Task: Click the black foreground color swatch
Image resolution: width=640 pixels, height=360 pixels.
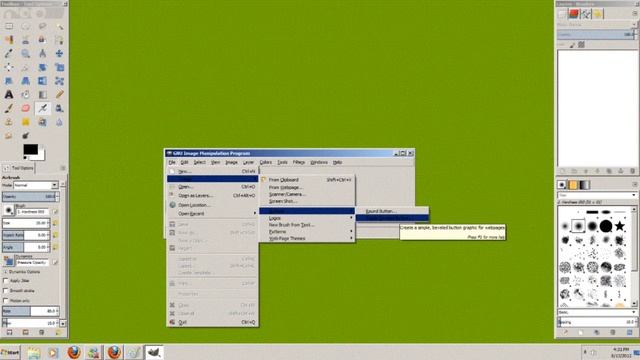Action: (x=30, y=149)
